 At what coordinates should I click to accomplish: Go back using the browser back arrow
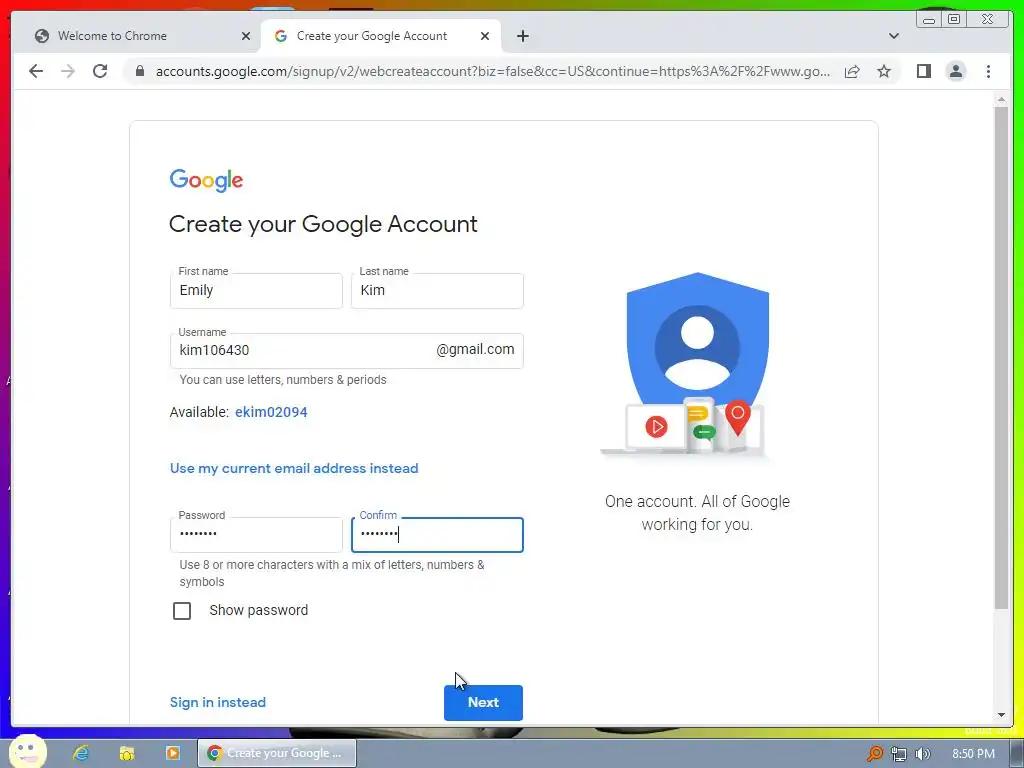pyautogui.click(x=36, y=71)
